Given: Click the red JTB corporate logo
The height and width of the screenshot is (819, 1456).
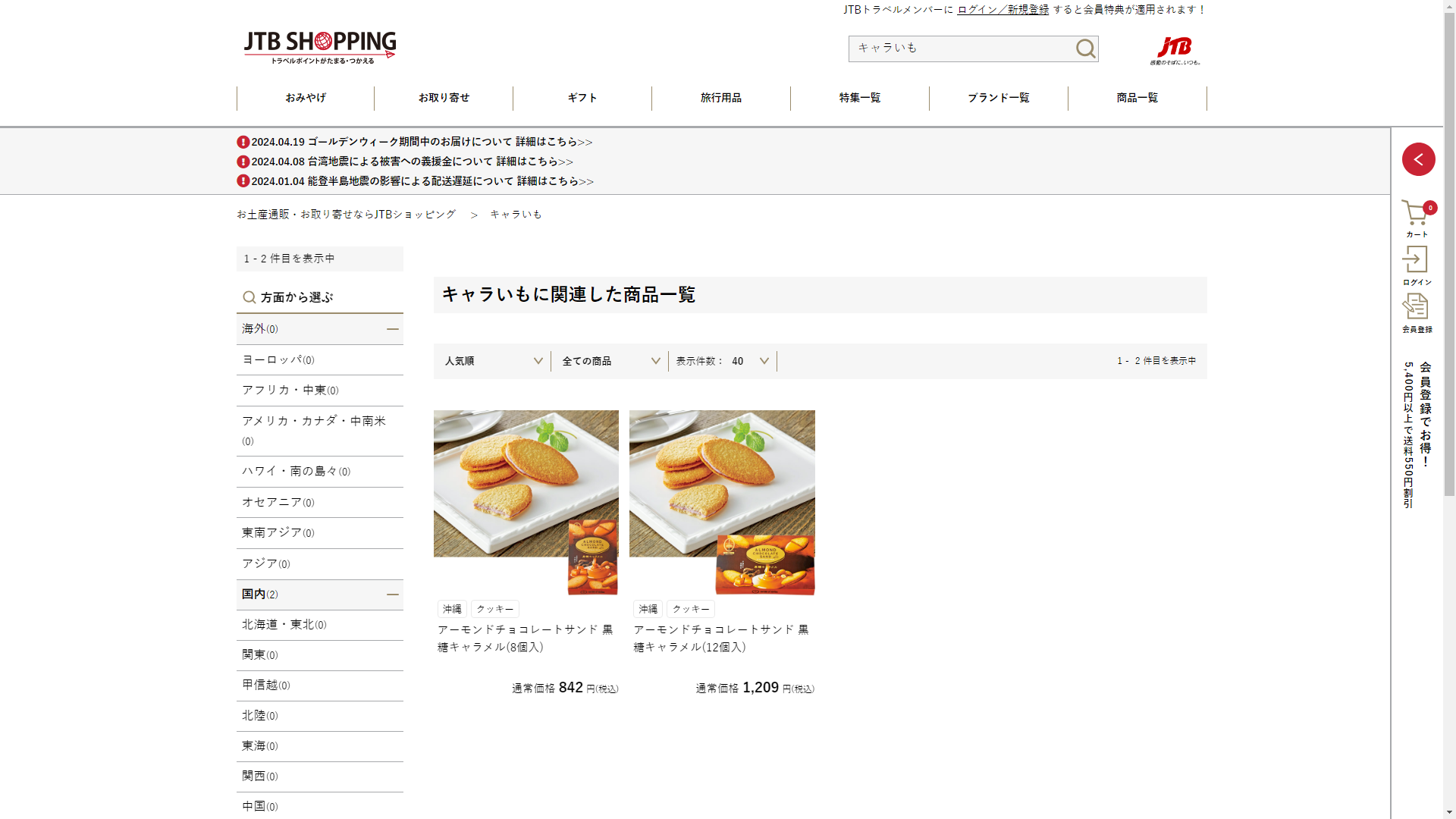Looking at the screenshot, I should [1175, 49].
